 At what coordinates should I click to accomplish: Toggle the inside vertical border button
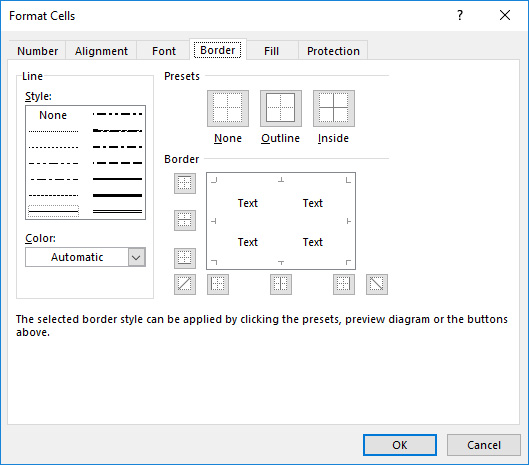pos(281,284)
